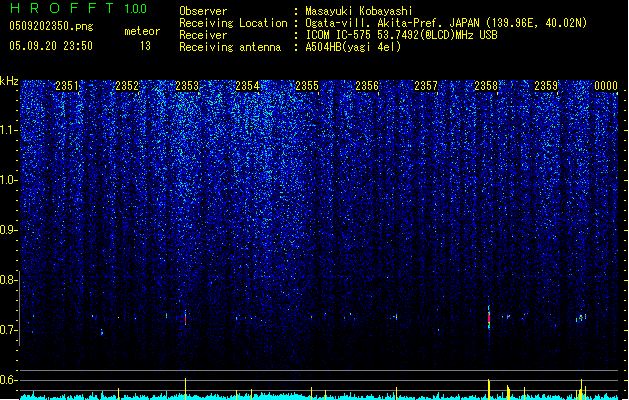The height and width of the screenshot is (400, 629).
Task: Click the 2352 time marker
Action: pos(127,86)
